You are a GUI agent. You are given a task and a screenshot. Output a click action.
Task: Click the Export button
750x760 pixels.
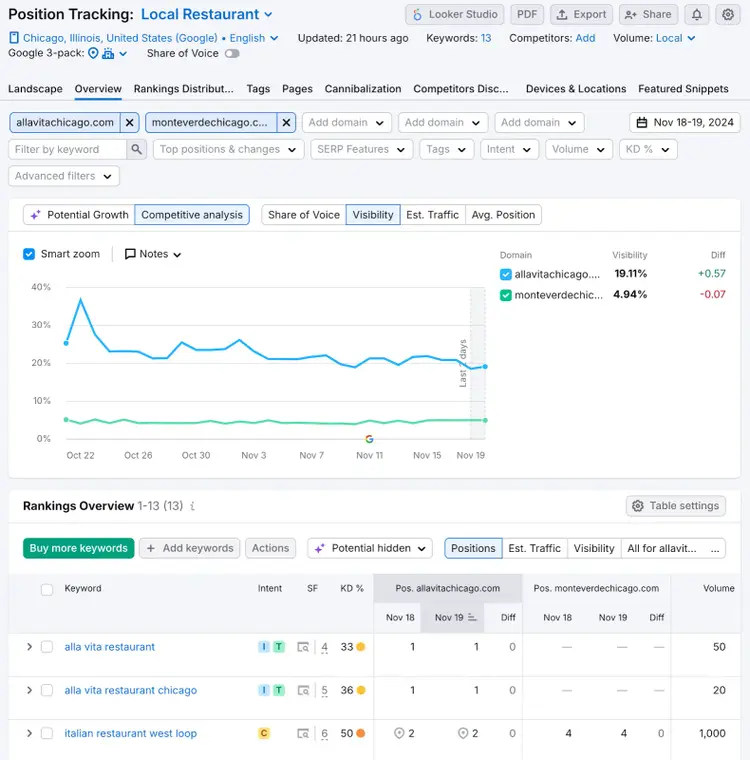click(581, 15)
